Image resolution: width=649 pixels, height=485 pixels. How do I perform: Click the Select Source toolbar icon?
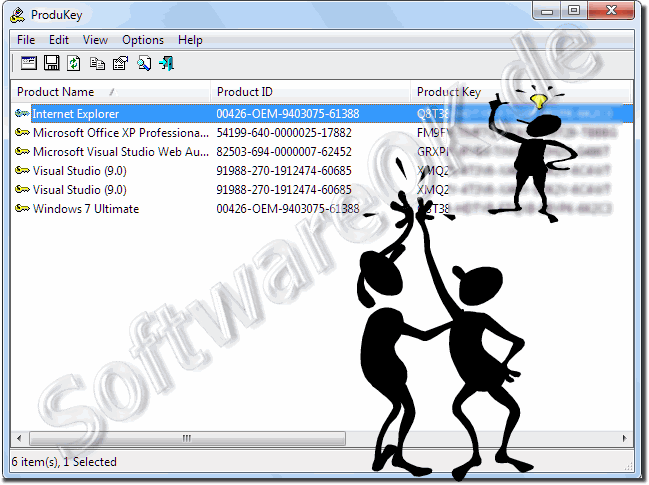[29, 63]
